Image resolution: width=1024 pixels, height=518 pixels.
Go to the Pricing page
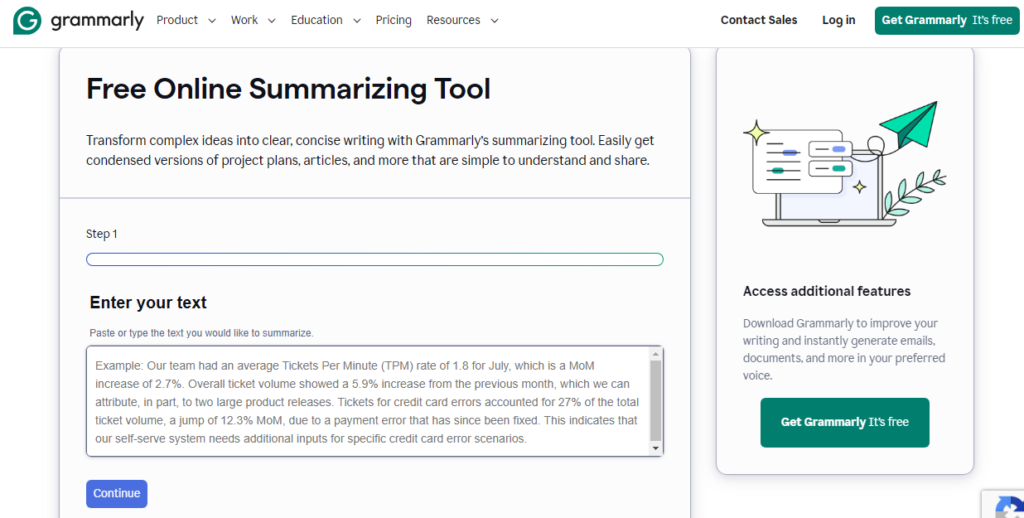tap(393, 20)
